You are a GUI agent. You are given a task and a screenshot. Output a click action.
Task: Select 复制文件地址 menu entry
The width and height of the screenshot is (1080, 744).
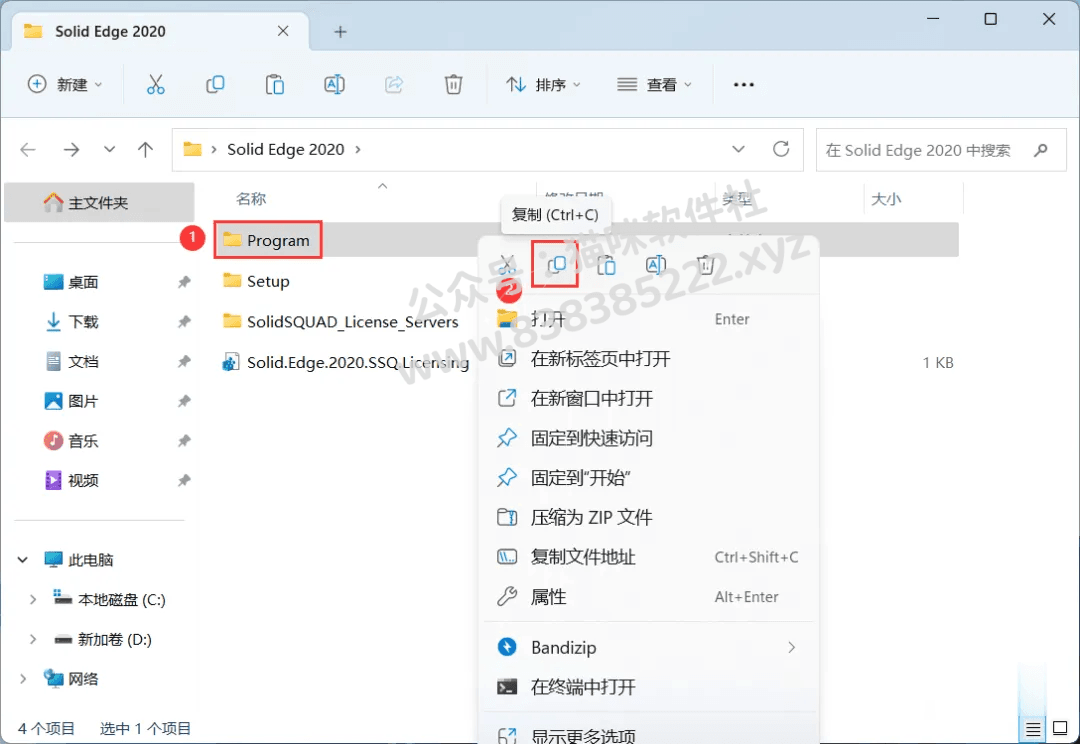pos(648,557)
